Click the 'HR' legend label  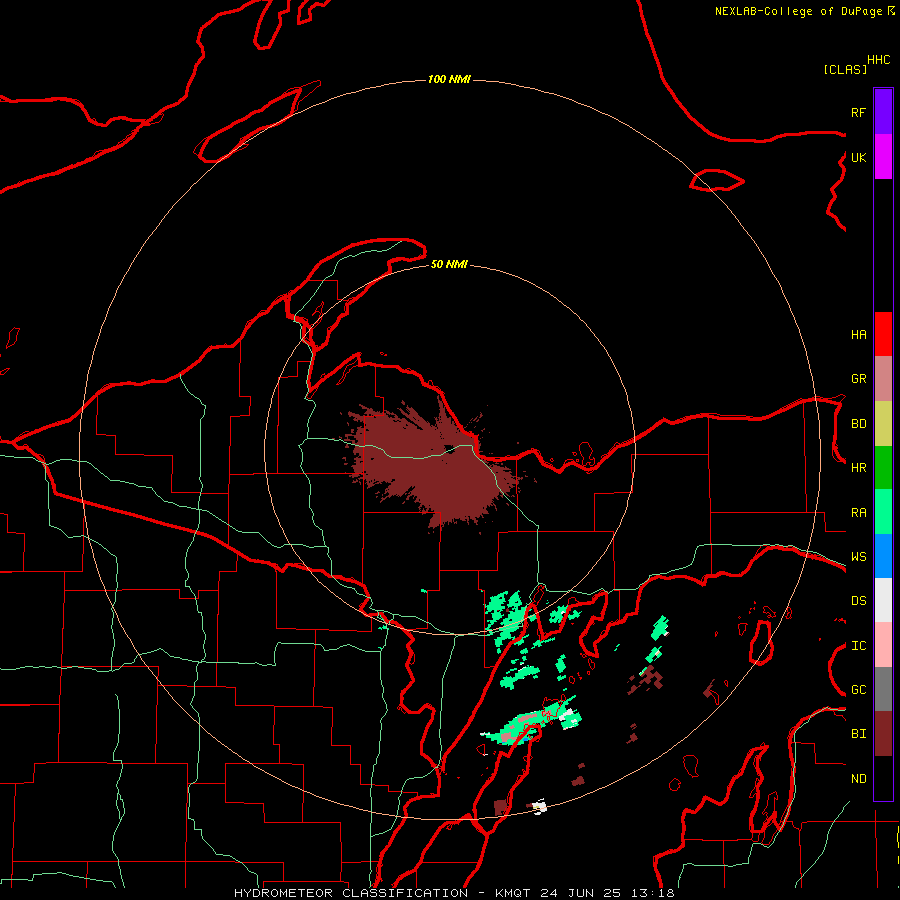coord(858,468)
